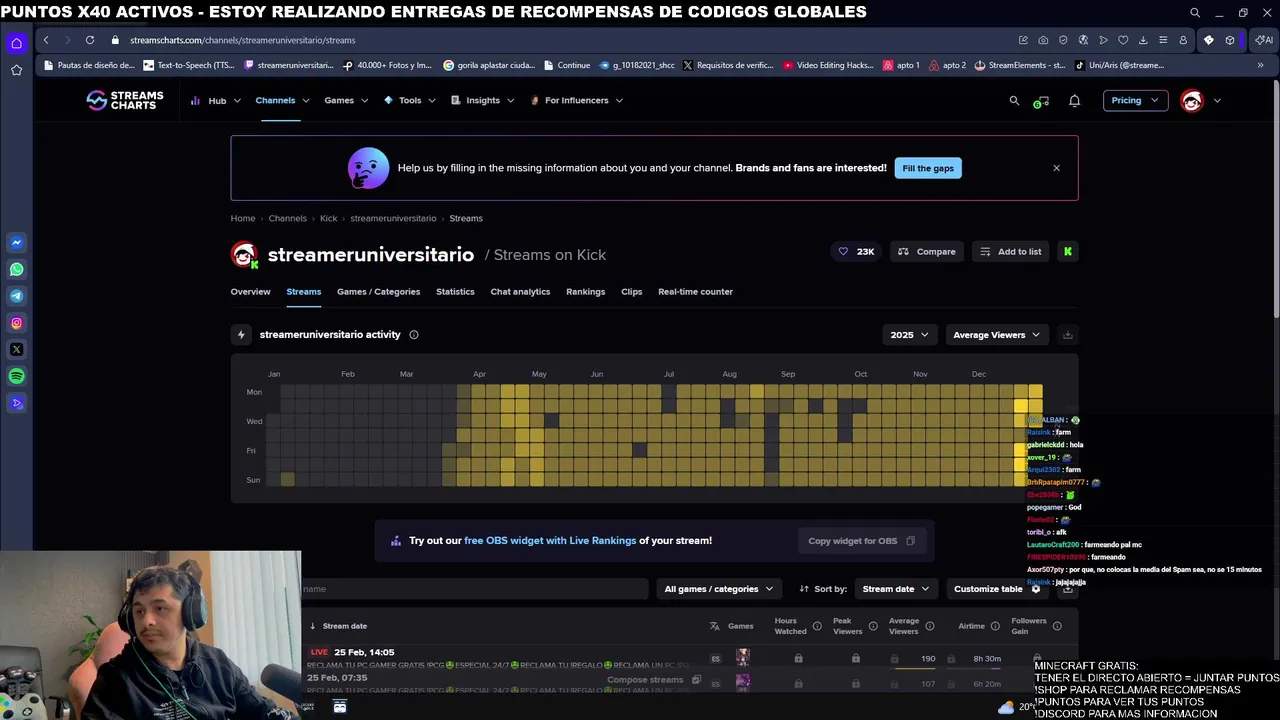Open the Average Viewers metric dropdown
This screenshot has width=1280, height=720.
tap(997, 335)
